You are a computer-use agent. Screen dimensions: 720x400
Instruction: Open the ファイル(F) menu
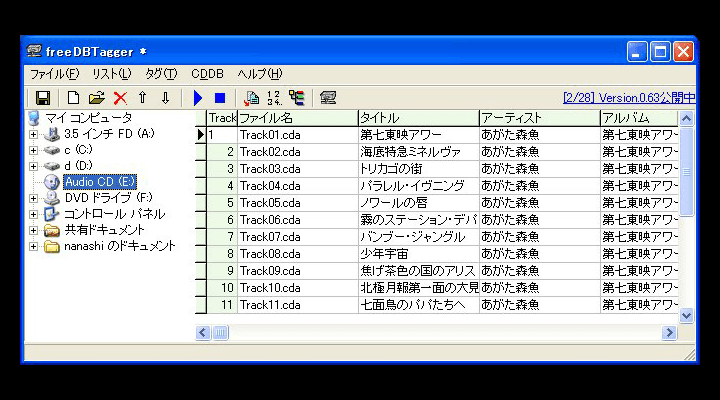click(54, 74)
